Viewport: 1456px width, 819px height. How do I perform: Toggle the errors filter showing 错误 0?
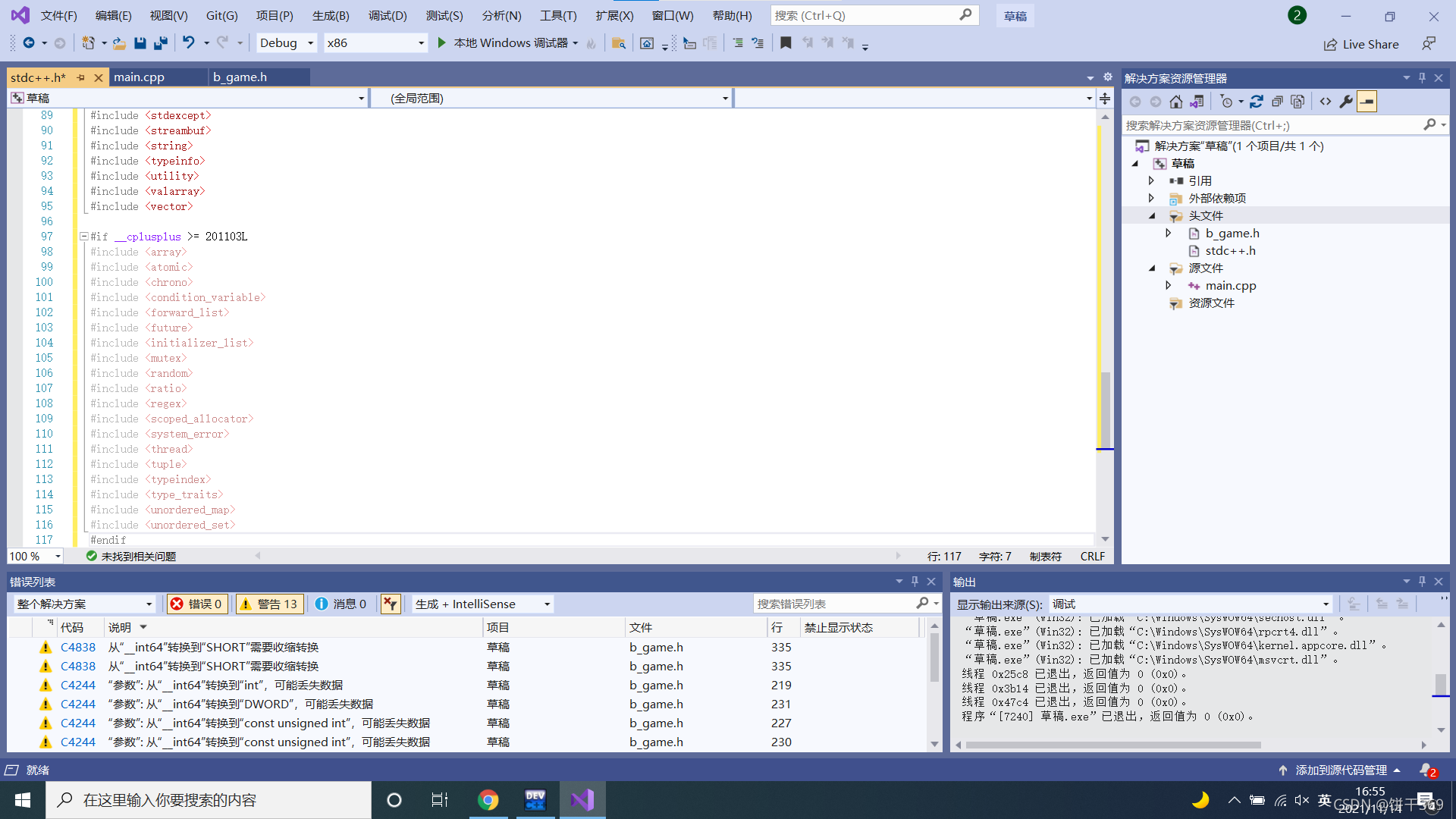coord(196,604)
